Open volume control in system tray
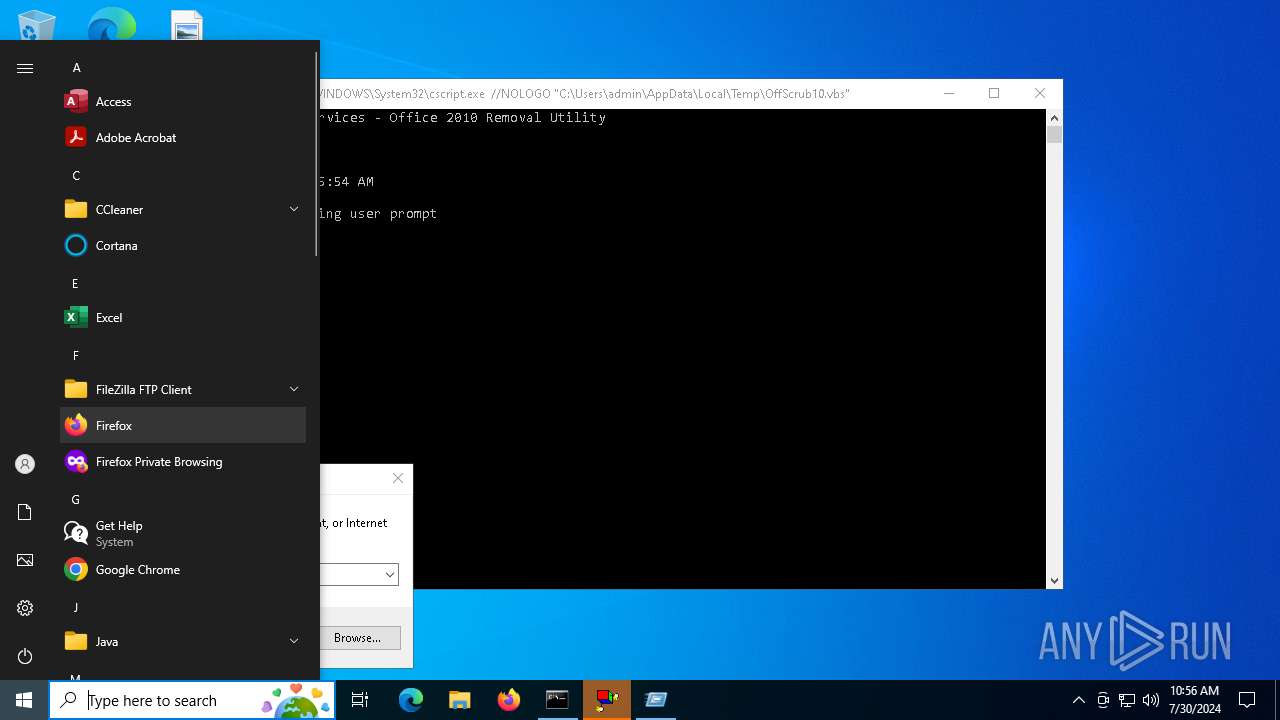Viewport: 1280px width, 720px height. [x=1151, y=700]
